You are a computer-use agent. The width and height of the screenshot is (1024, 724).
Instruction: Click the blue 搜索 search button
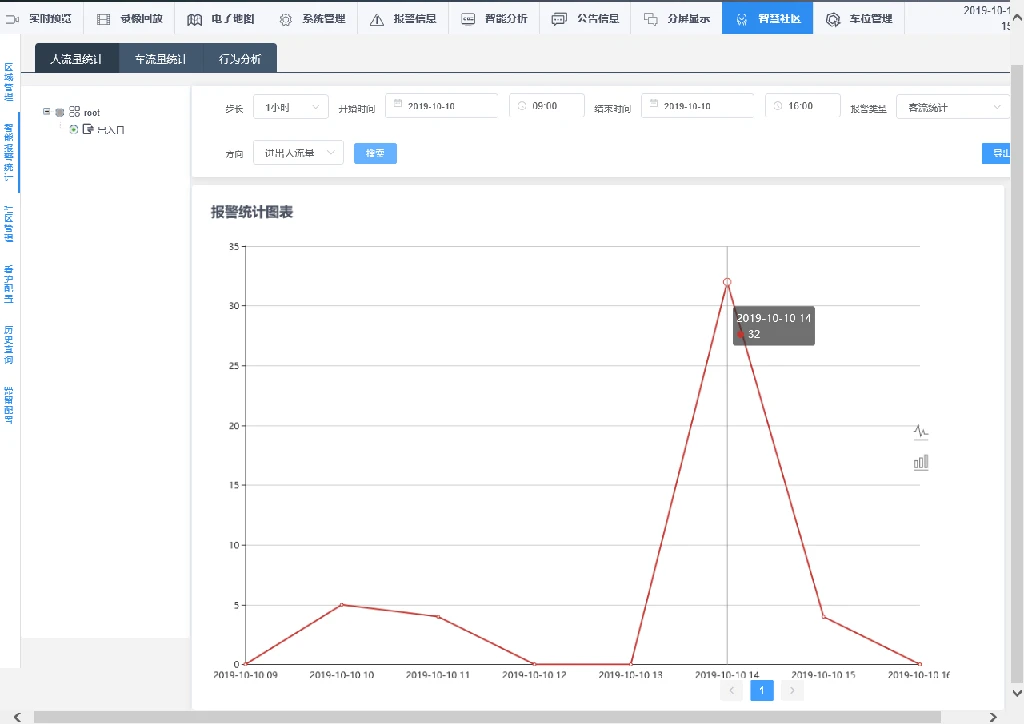(x=375, y=153)
